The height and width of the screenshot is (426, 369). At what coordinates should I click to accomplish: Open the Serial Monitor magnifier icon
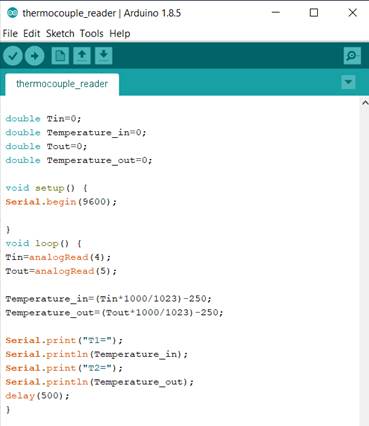(352, 56)
